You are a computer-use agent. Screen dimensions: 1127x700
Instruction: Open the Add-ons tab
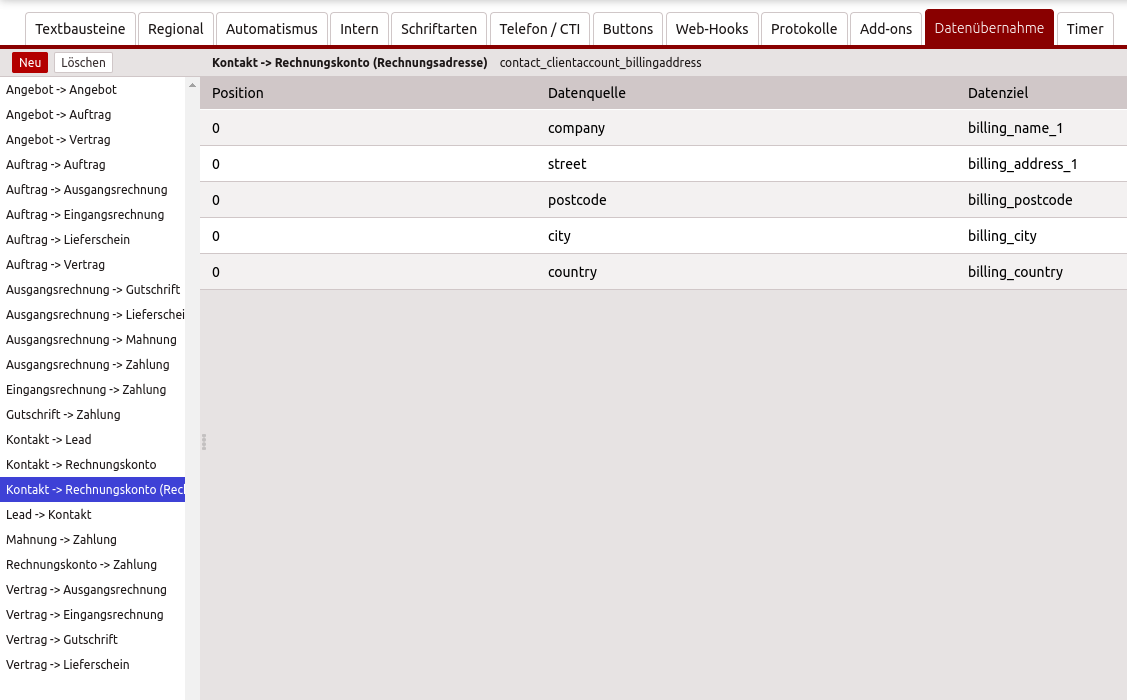pos(885,29)
